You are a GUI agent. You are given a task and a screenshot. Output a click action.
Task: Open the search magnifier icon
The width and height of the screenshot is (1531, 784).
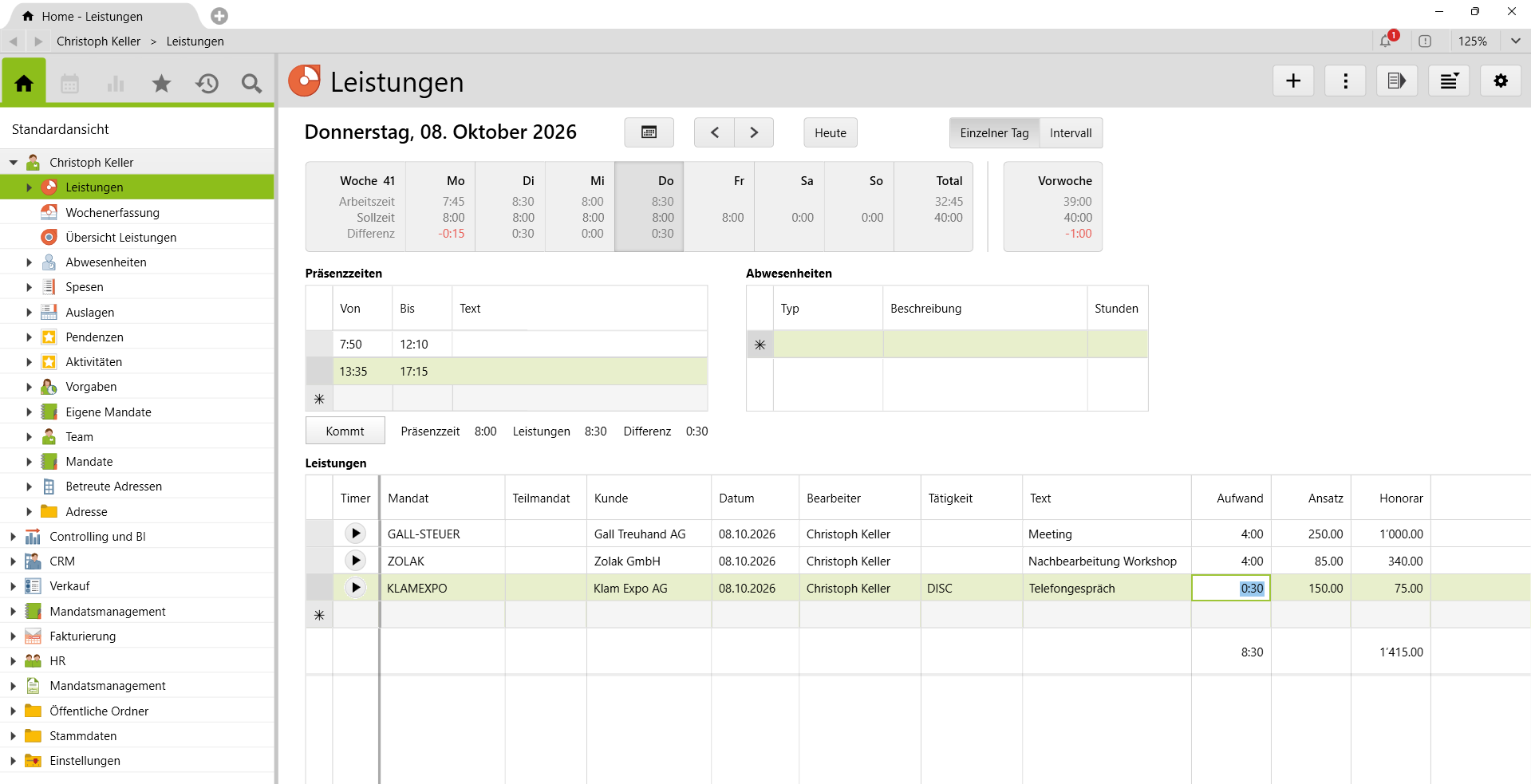251,83
